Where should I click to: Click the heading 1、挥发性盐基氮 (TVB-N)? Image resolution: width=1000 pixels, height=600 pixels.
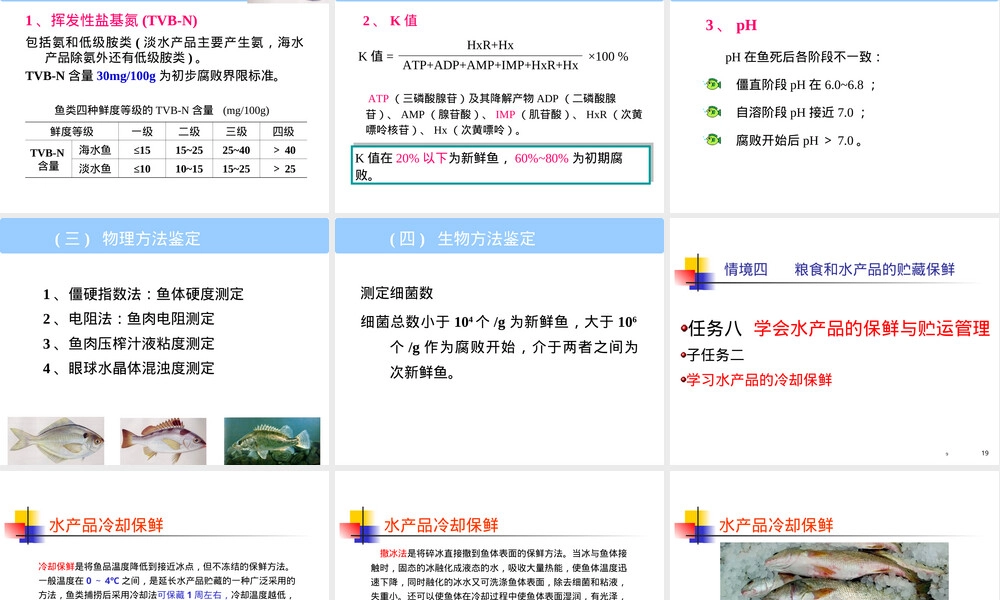112,20
